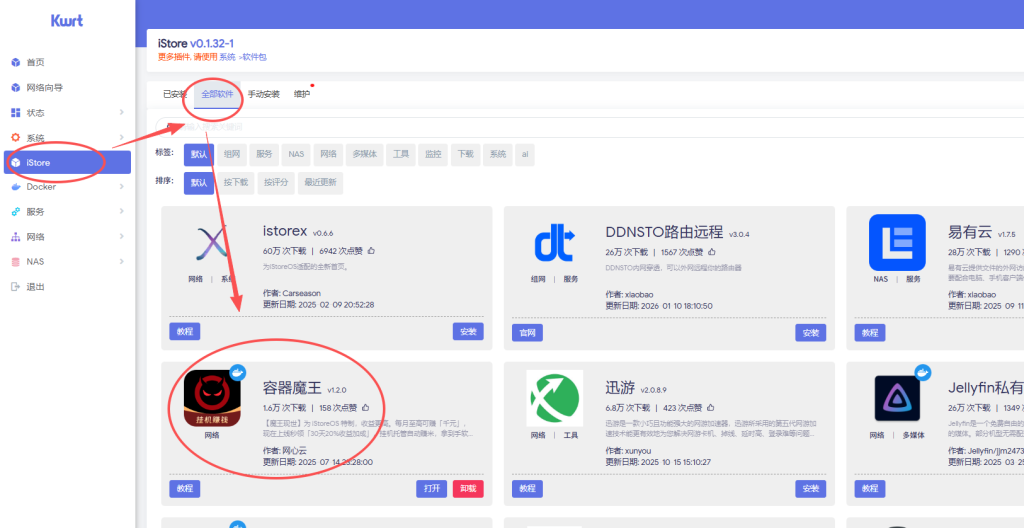Expand the 网络 sidebar menu chevron
The width and height of the screenshot is (1024, 528).
(x=121, y=237)
